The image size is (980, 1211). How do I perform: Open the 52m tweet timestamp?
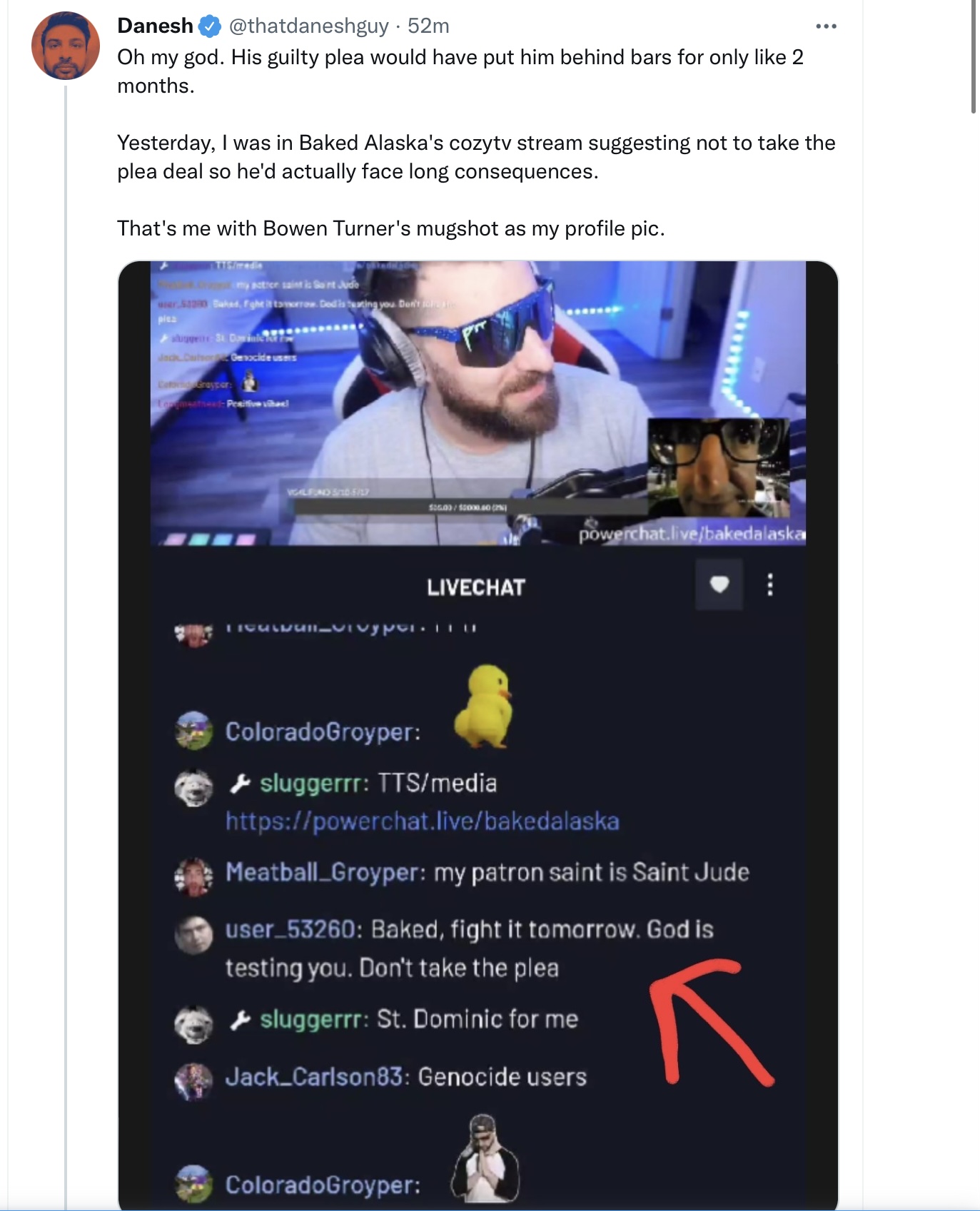click(428, 26)
